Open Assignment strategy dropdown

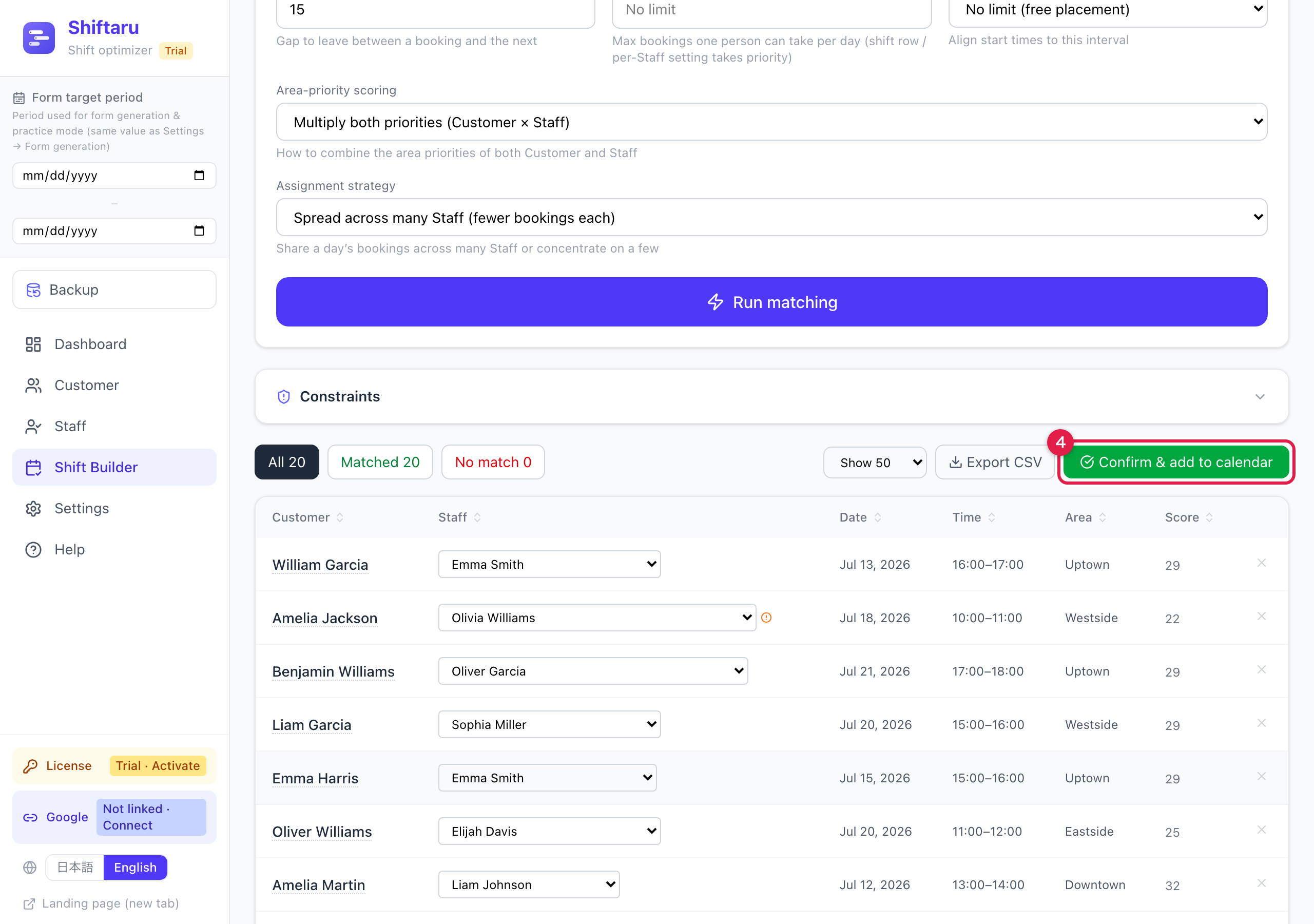tap(771, 218)
